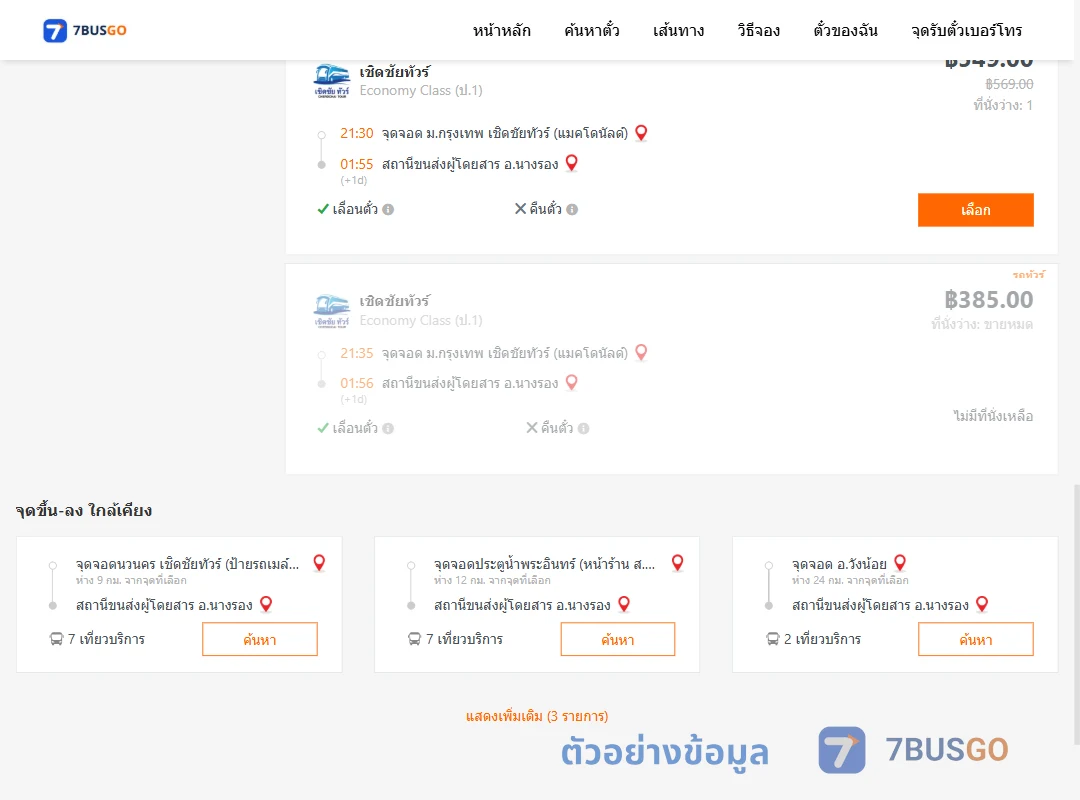This screenshot has height=800, width=1080.
Task: Click info icon beside คืนตั๋ว on 21:30 trip
Action: pos(572,209)
